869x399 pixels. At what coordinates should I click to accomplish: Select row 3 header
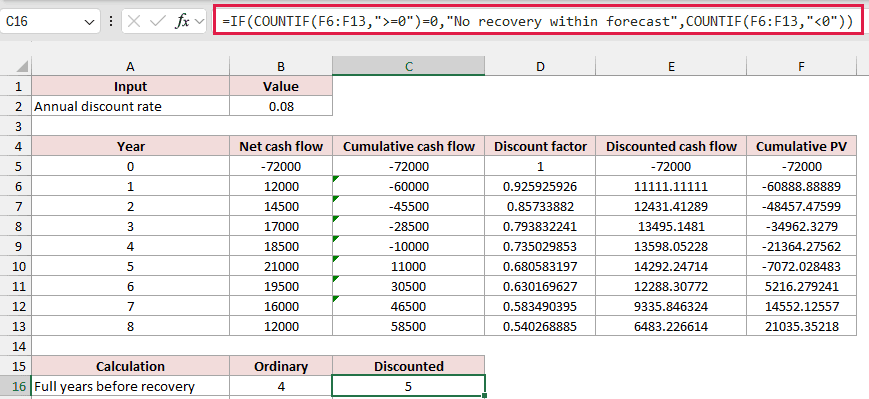(16, 126)
